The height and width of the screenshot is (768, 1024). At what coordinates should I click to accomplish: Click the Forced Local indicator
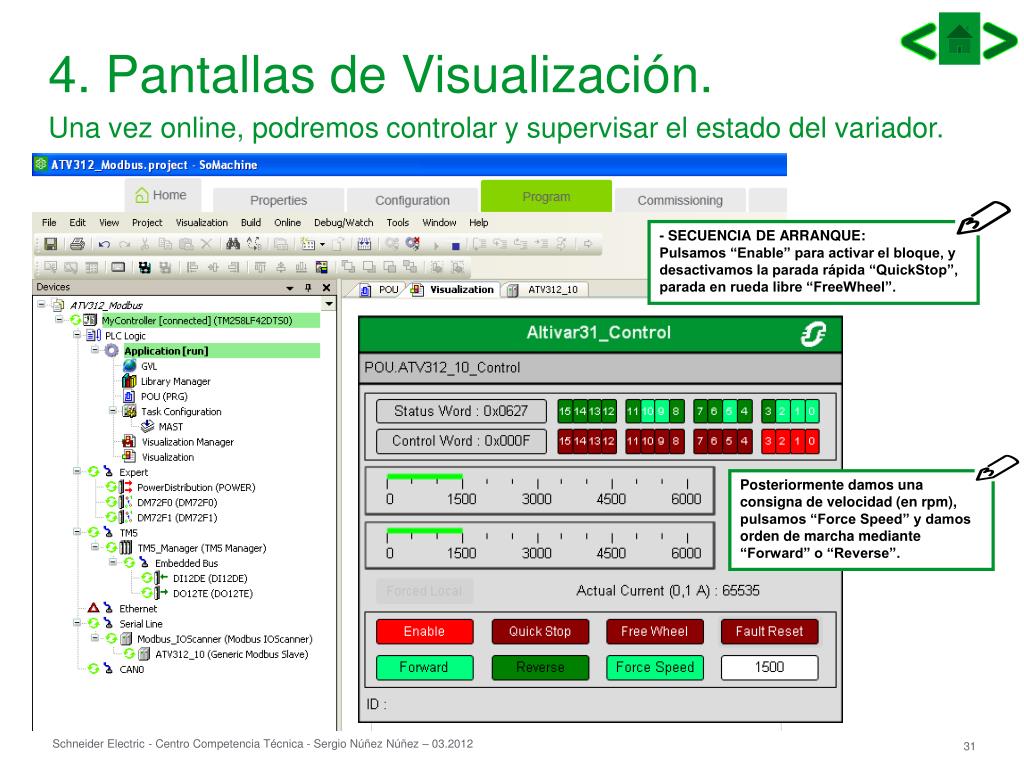(x=424, y=591)
